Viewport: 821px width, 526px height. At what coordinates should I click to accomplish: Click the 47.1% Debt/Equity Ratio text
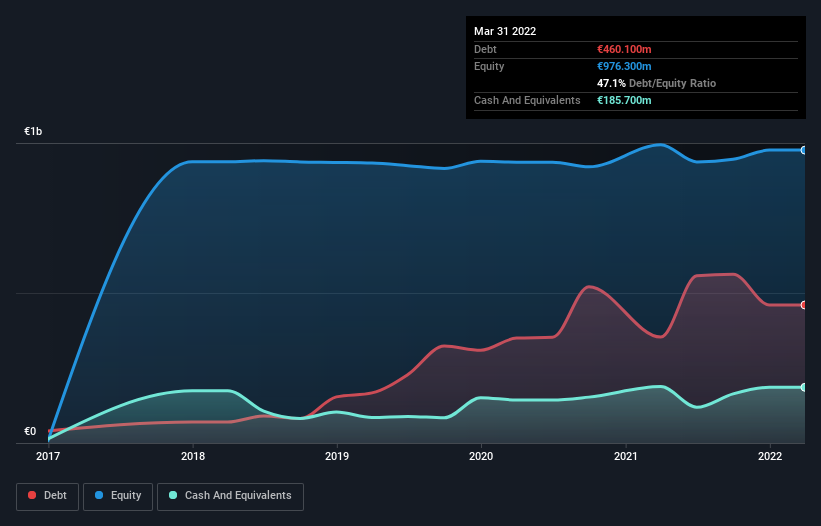pyautogui.click(x=656, y=83)
